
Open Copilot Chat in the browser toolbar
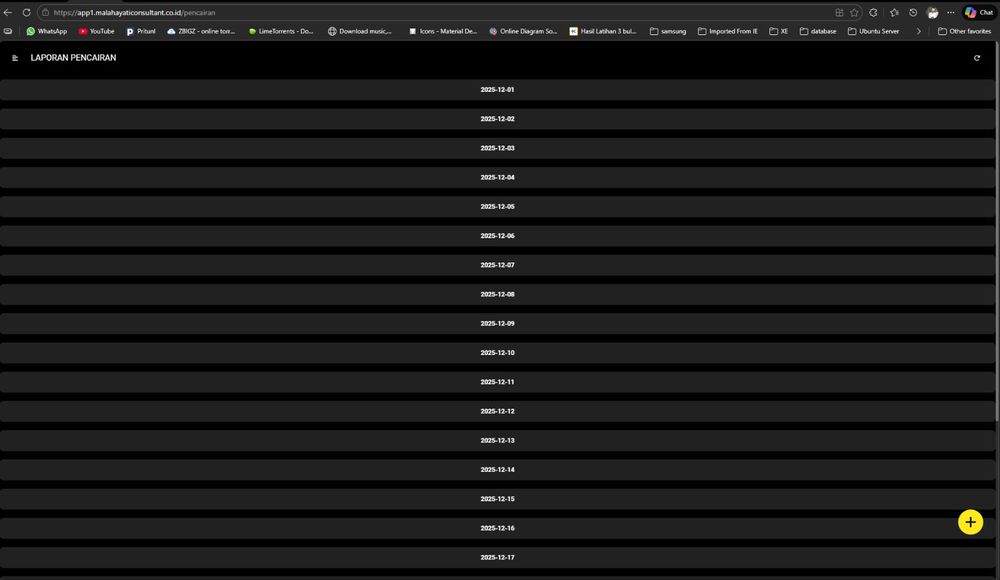(979, 12)
